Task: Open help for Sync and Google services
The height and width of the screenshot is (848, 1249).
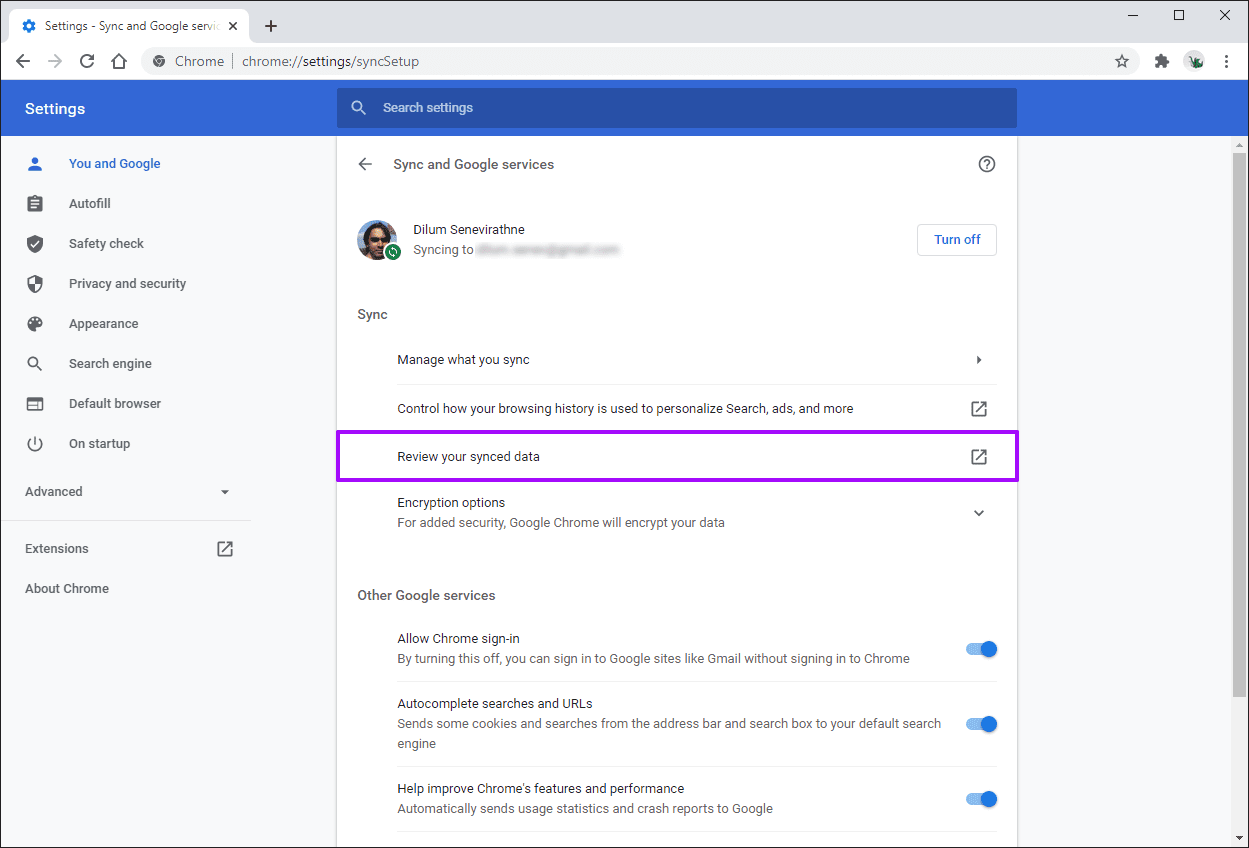Action: pos(987,164)
